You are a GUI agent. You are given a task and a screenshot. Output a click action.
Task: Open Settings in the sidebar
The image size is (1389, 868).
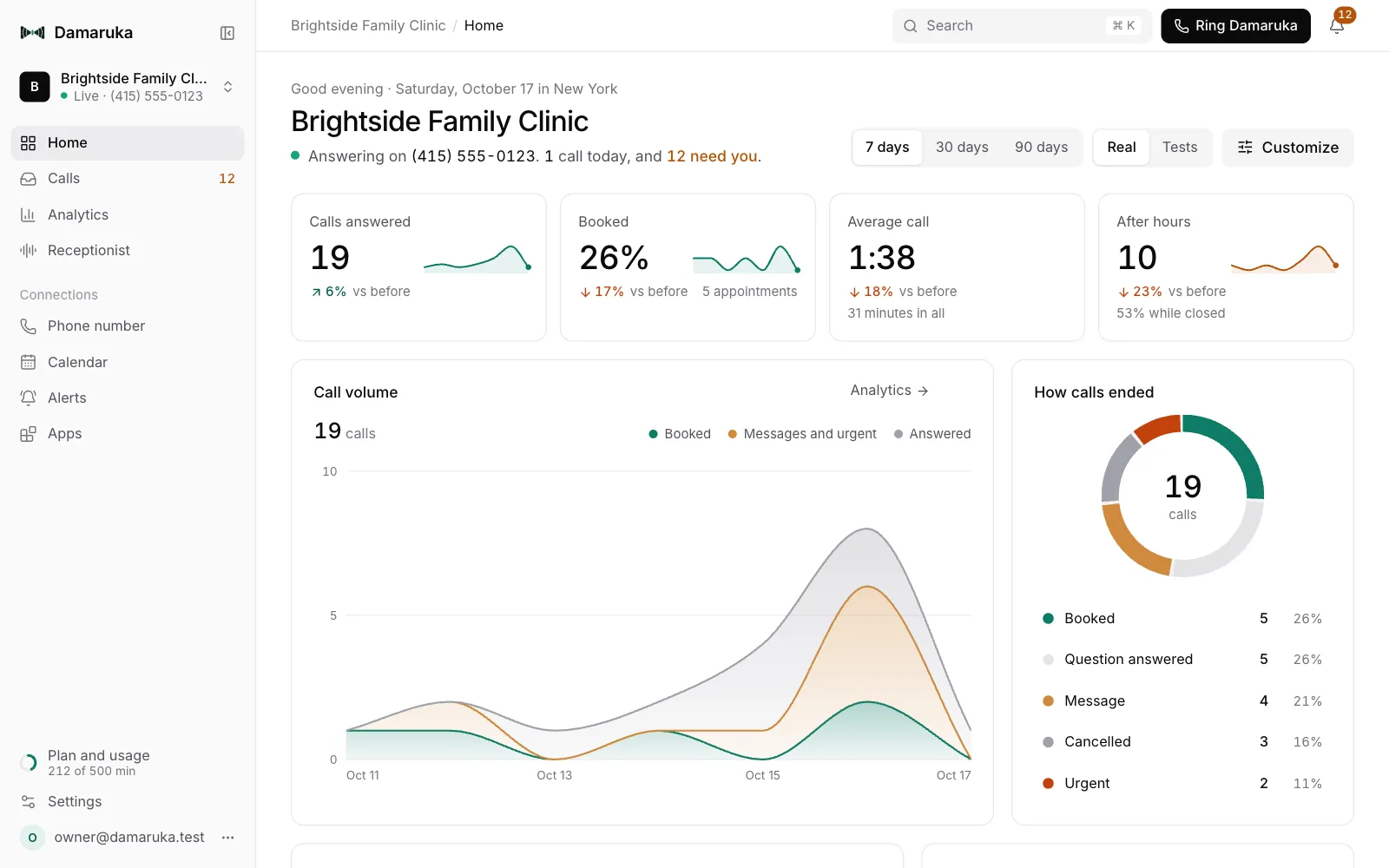(x=128, y=802)
